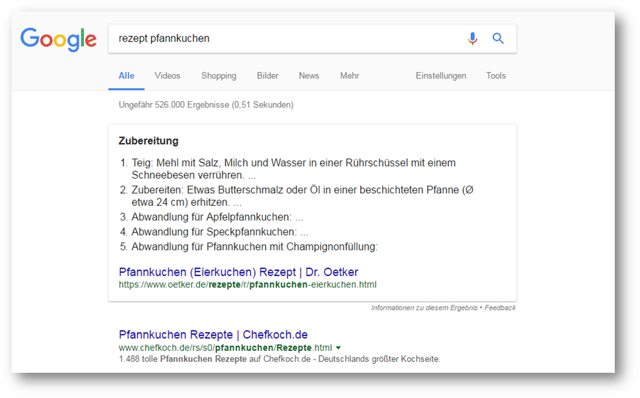Screen dimensions: 640x398
Task: Select the Alle tab
Action: [x=126, y=76]
